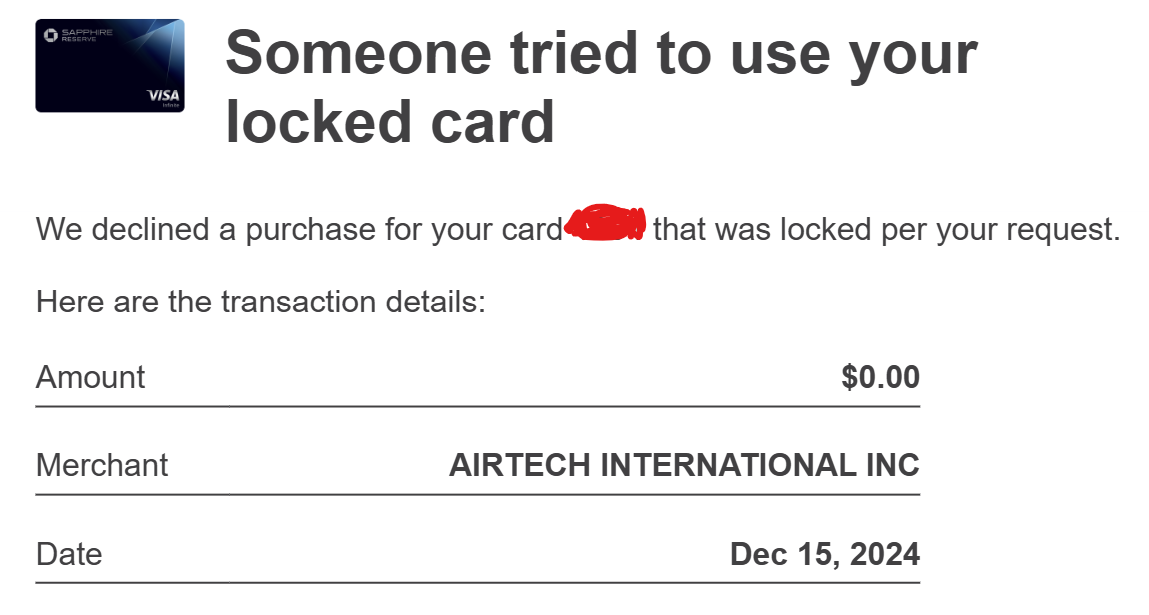
Task: Click the AIRTECH INTERNATIONAL INC merchant name
Action: pyautogui.click(x=684, y=465)
